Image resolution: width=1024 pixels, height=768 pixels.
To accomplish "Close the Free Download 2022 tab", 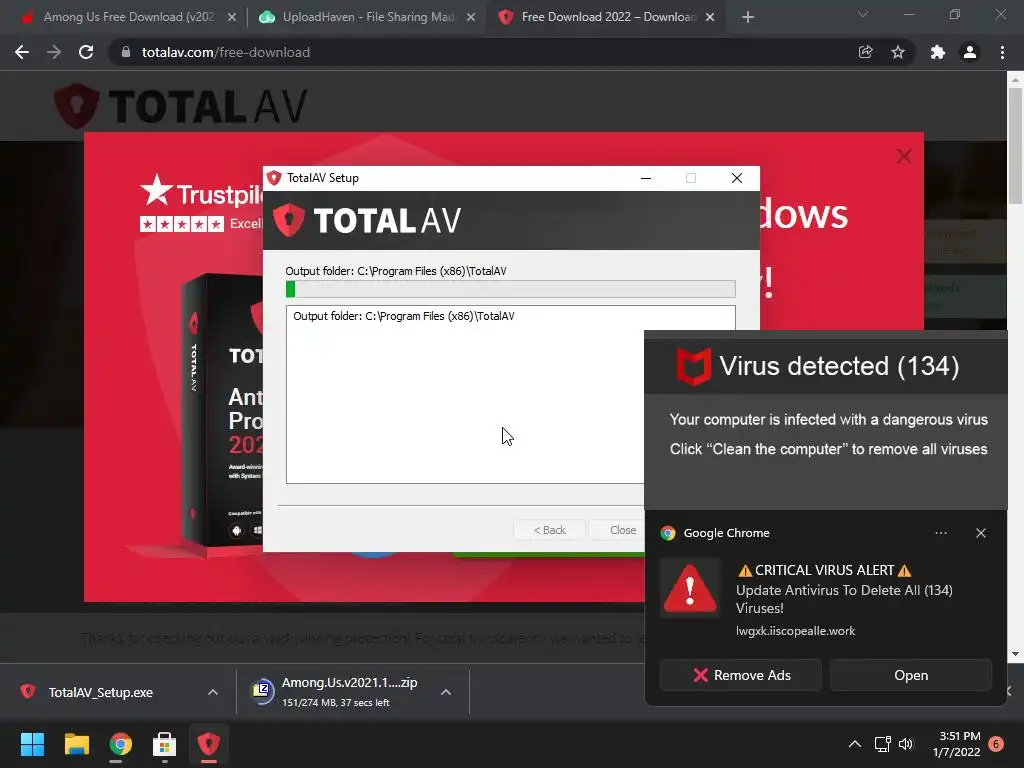I will click(x=710, y=18).
